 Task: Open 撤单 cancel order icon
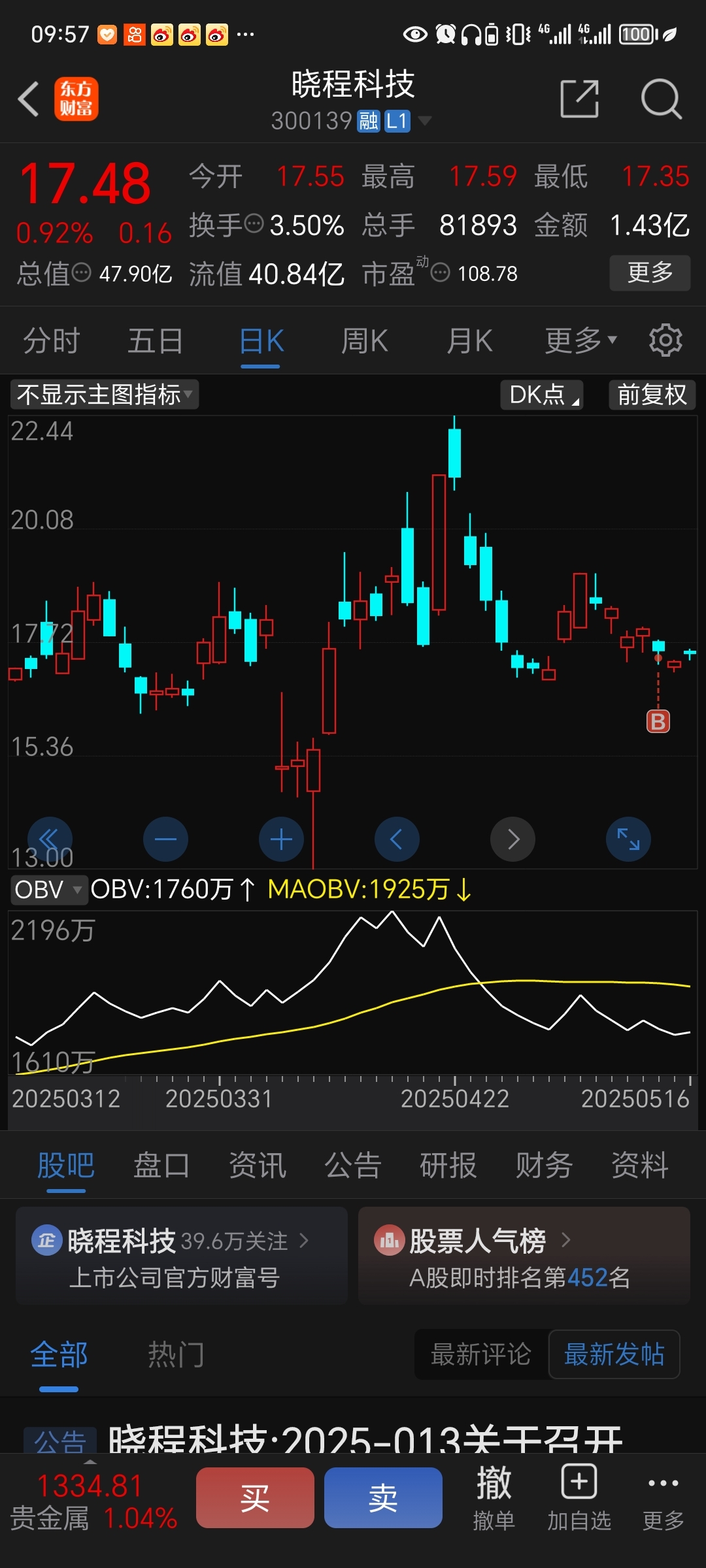tap(494, 1497)
